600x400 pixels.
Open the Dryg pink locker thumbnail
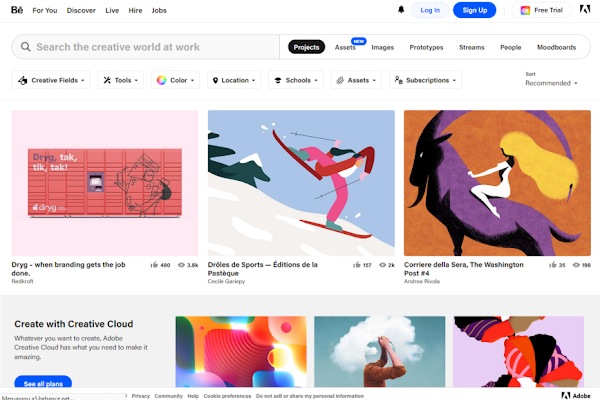(x=105, y=183)
